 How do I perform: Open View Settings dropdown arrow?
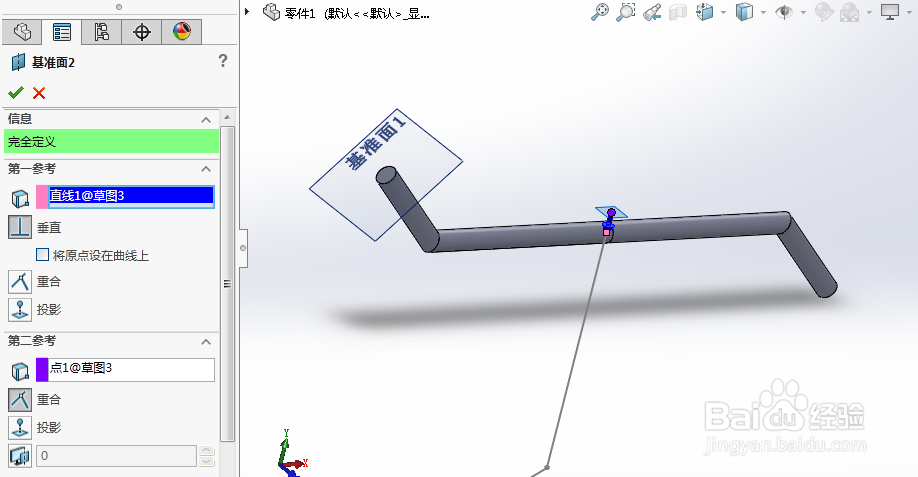910,12
